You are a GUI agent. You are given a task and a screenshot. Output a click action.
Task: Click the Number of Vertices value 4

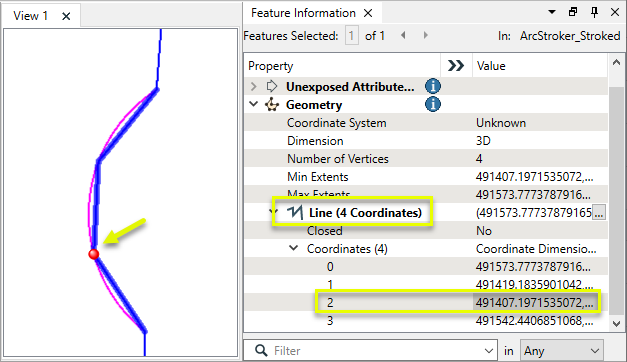coord(479,159)
